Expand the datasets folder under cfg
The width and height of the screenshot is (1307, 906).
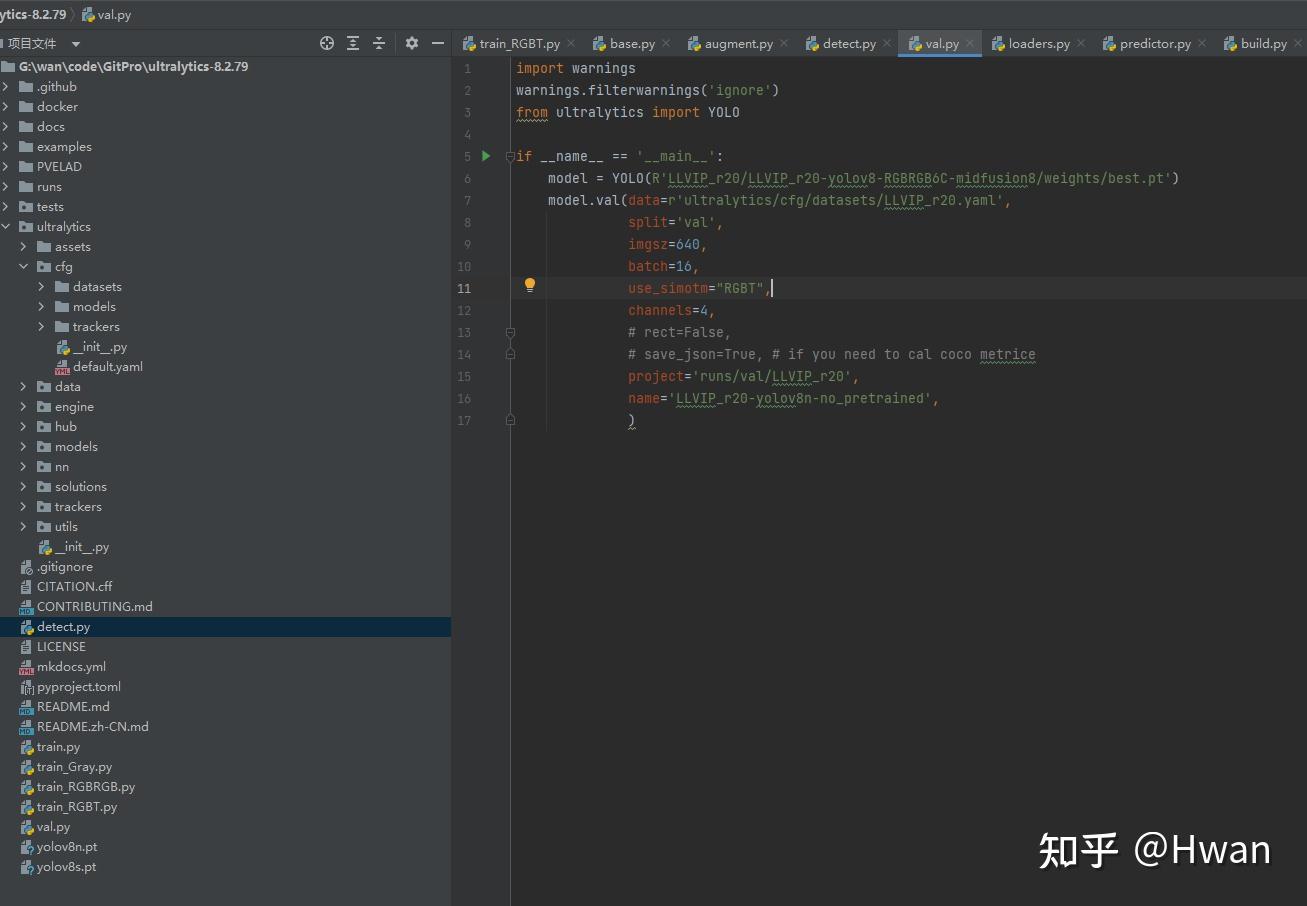(x=41, y=286)
